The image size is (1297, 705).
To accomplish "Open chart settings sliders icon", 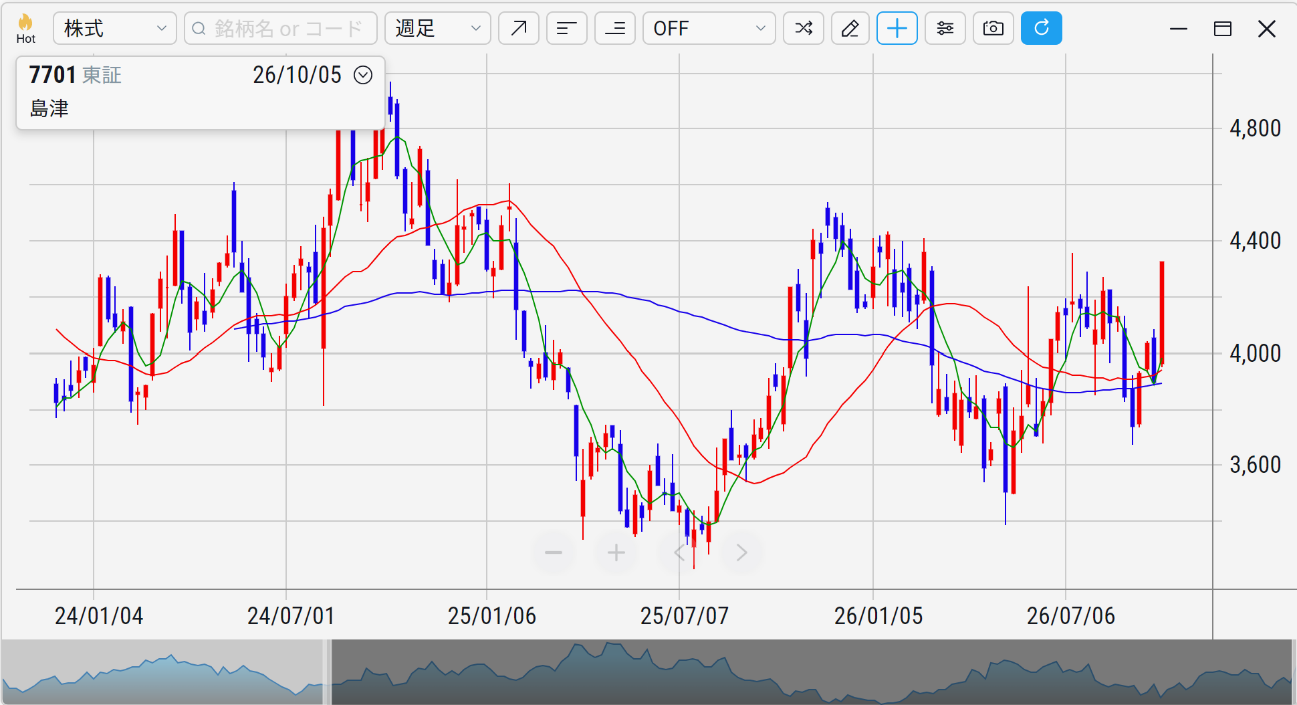I will coord(945,28).
